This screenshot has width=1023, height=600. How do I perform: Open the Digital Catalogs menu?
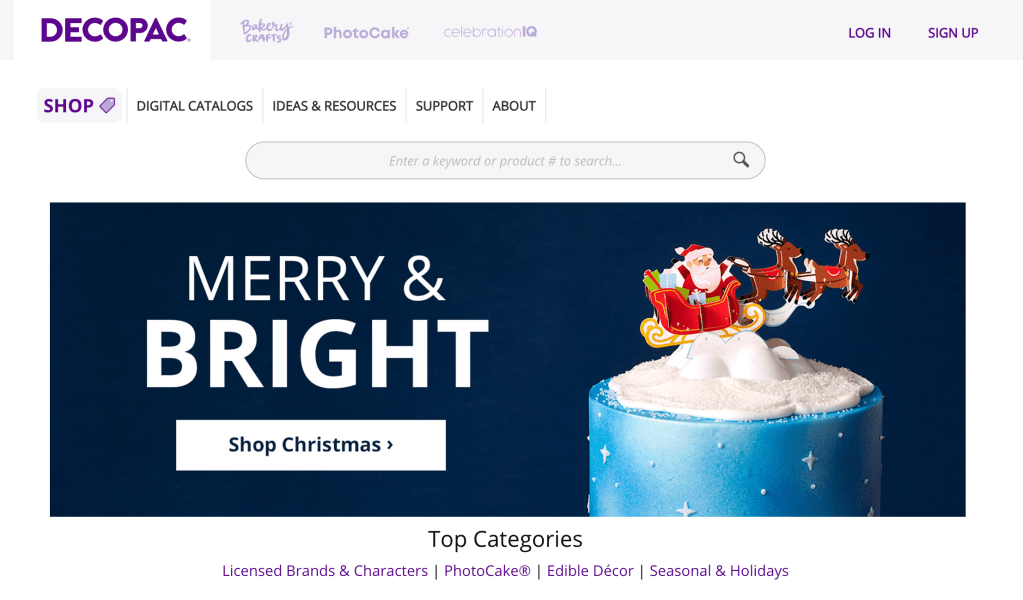pos(194,106)
